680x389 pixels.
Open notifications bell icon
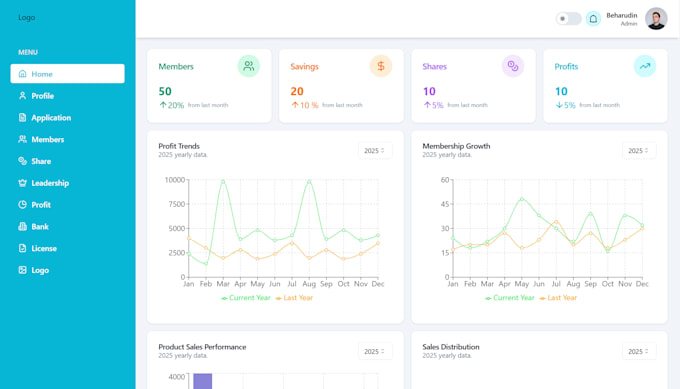tap(593, 19)
